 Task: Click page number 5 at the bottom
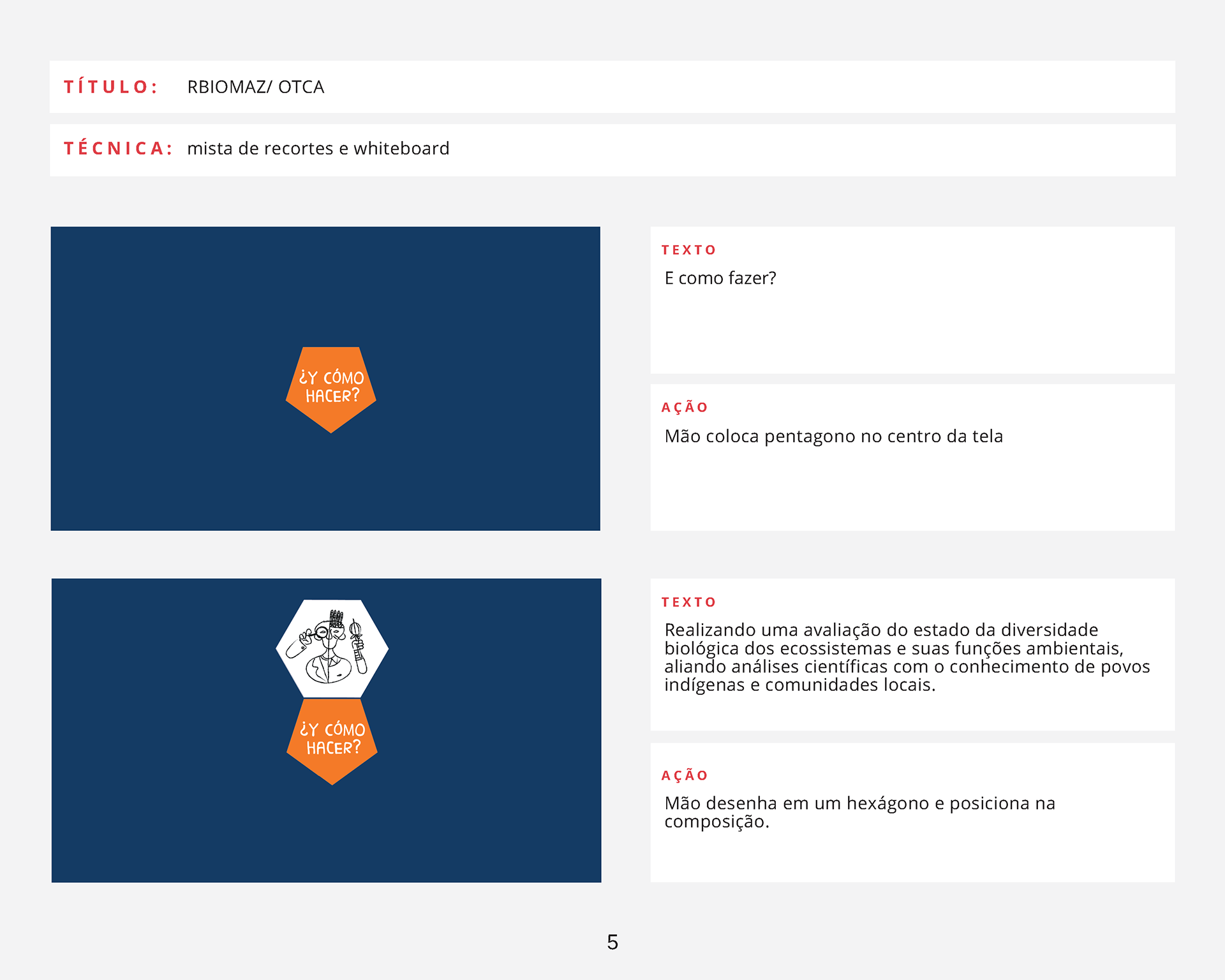(x=612, y=942)
